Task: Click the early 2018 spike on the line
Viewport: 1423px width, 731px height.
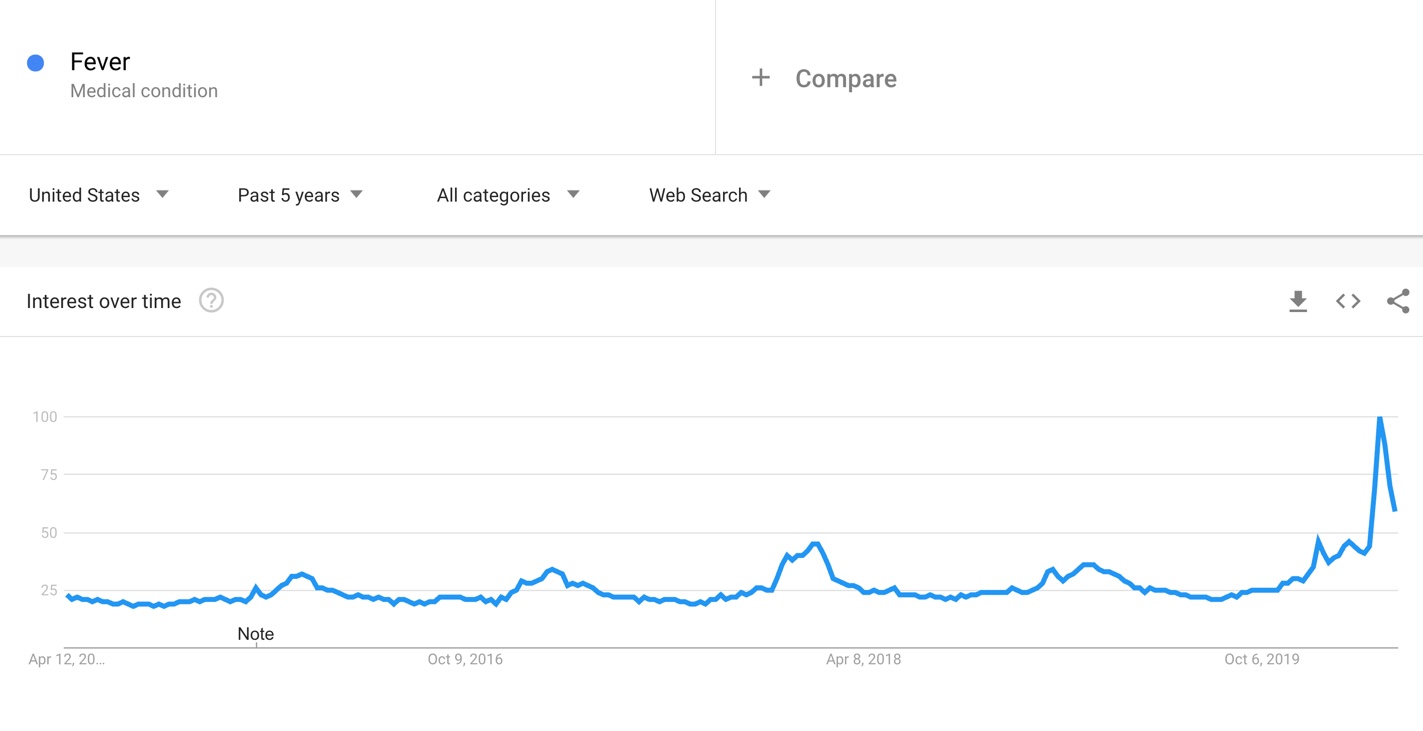Action: coord(816,545)
